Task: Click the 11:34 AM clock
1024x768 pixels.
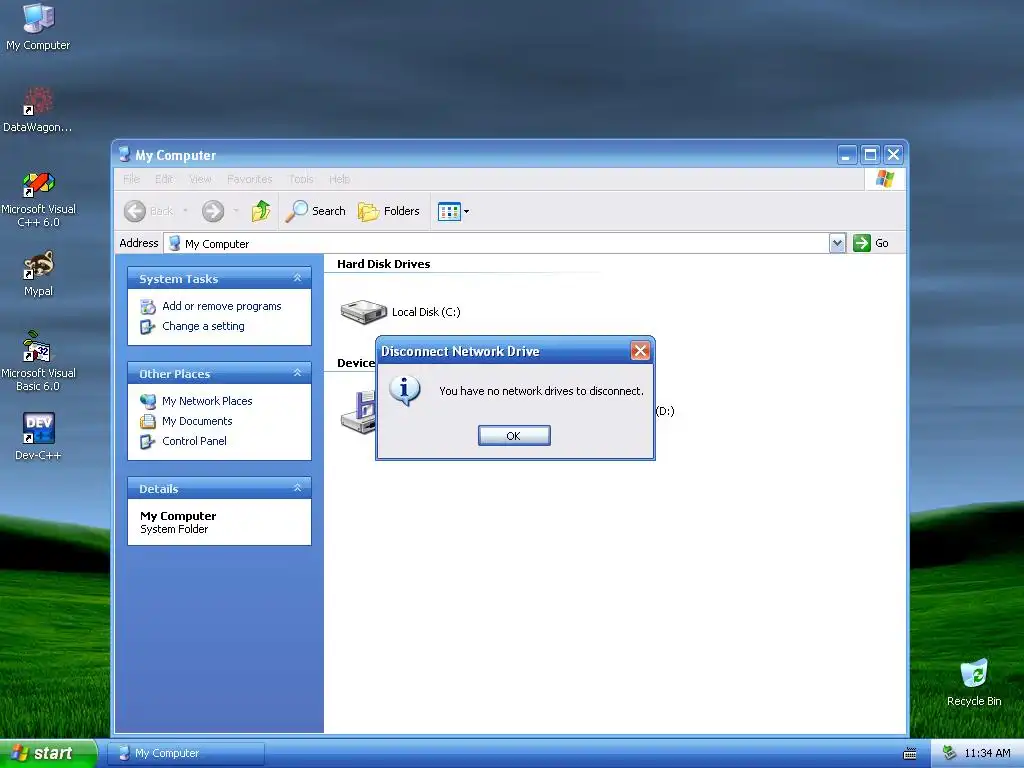Action: 987,753
